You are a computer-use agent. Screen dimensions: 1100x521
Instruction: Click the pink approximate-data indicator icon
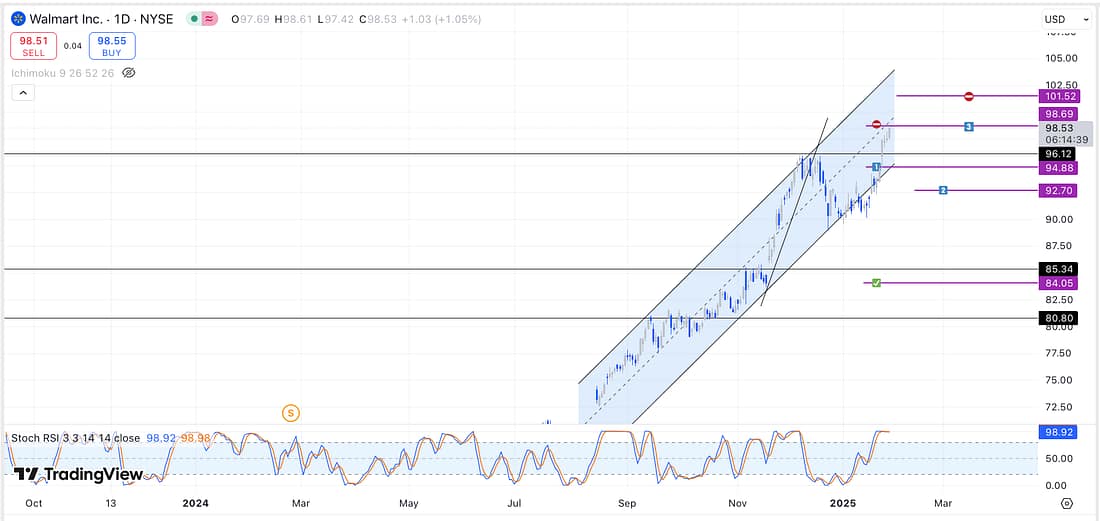211,19
